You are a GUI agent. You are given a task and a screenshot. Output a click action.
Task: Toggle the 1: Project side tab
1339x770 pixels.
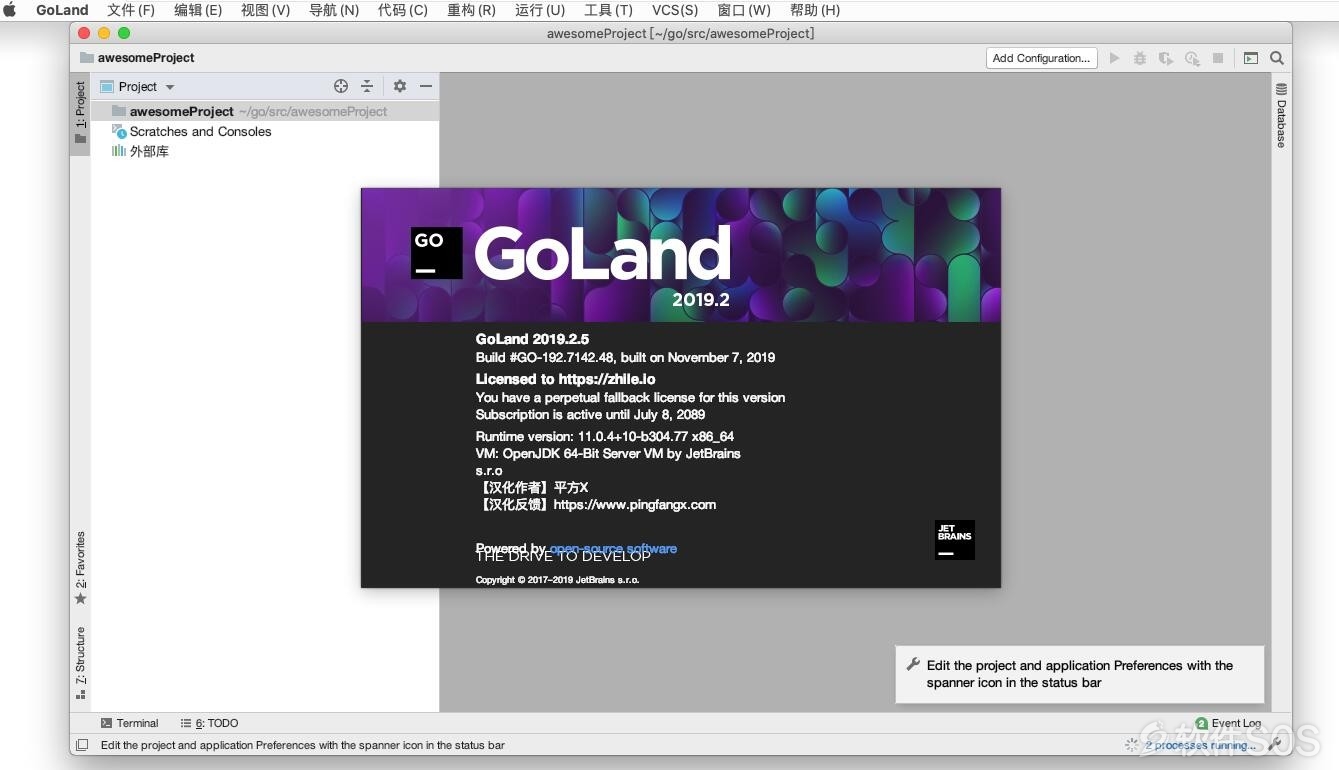tap(80, 113)
